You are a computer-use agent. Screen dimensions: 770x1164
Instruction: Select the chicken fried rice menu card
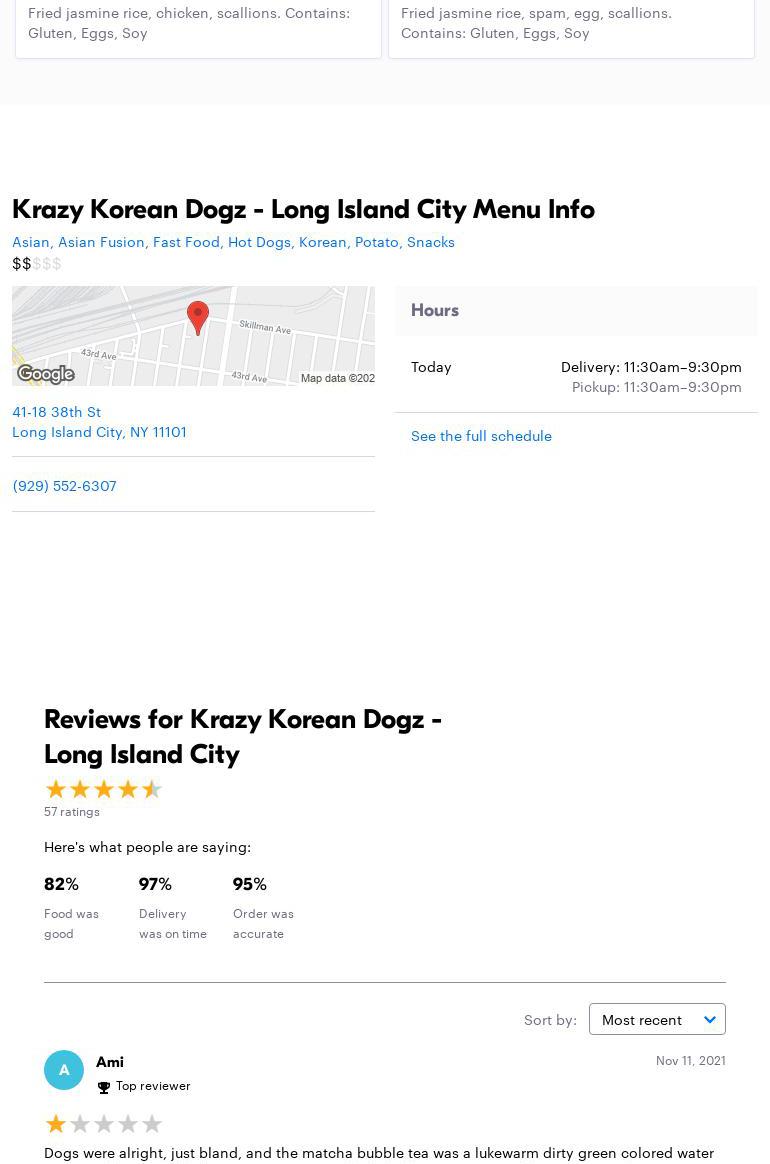[x=198, y=24]
